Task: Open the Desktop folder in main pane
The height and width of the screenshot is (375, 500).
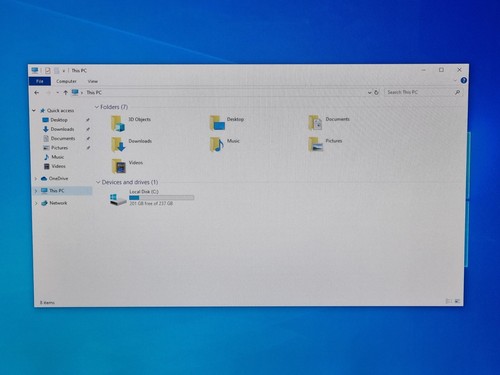Action: click(227, 123)
